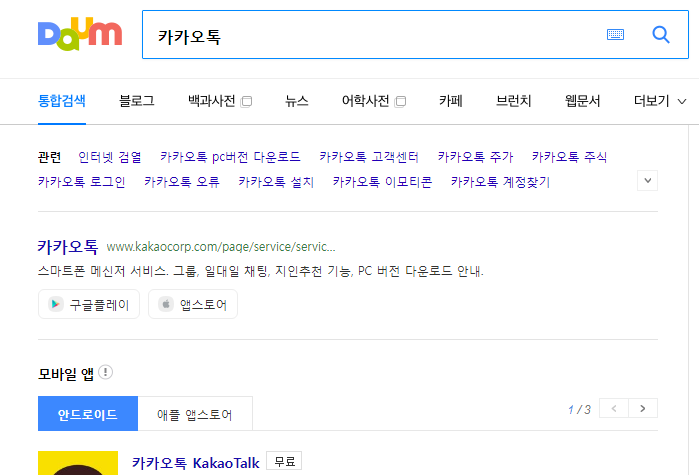
Task: Expand the 더보기 dropdown
Action: coord(660,101)
